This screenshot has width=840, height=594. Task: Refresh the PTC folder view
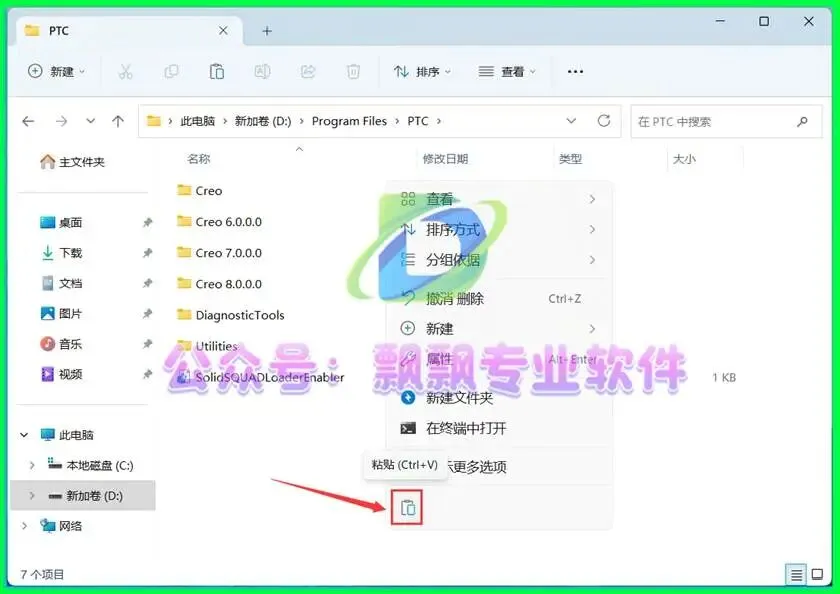(604, 121)
